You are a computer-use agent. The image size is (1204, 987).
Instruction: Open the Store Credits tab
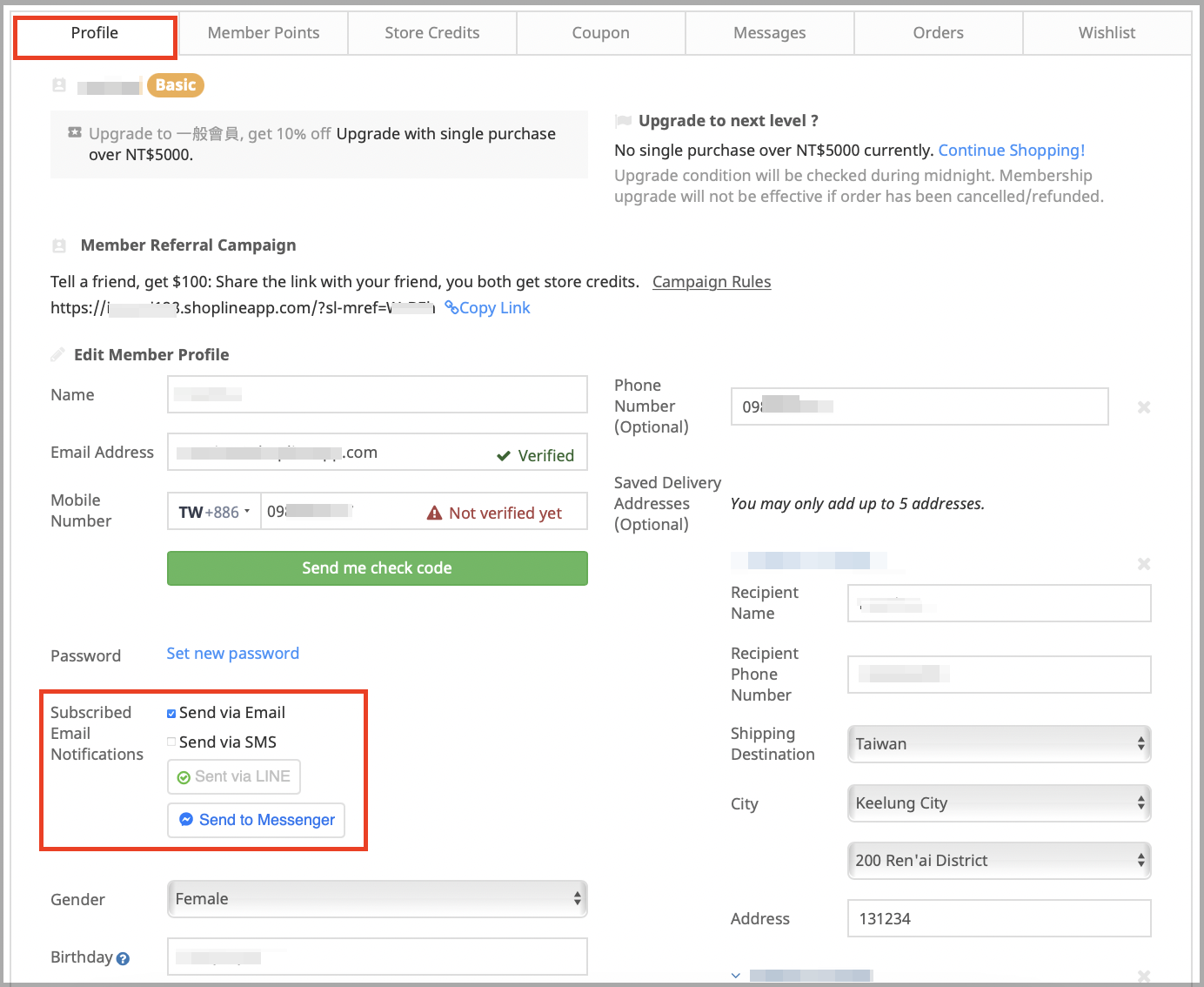coord(432,33)
